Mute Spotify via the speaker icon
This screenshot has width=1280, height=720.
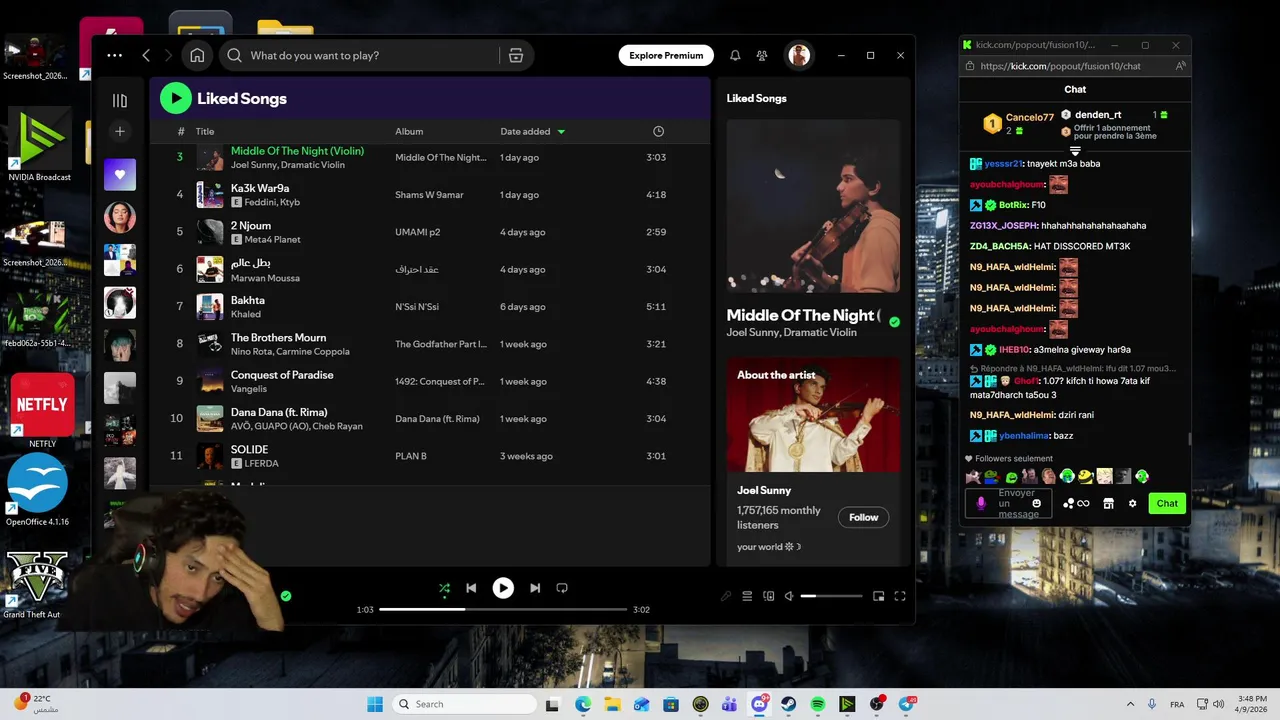(789, 596)
